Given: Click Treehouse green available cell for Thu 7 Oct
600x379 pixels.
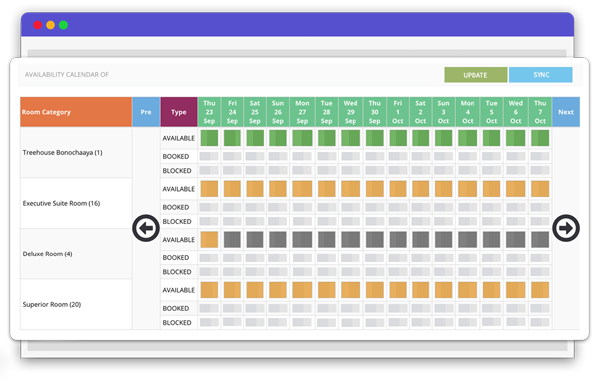Looking at the screenshot, I should [x=540, y=138].
